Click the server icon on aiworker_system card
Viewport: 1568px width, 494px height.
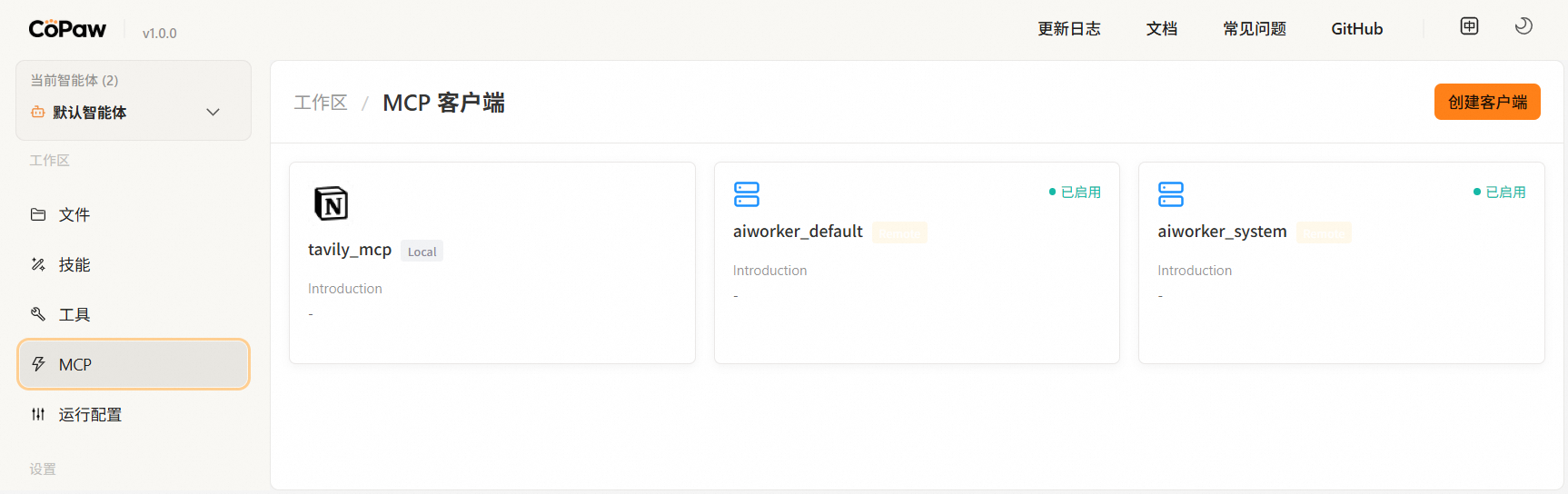1171,194
